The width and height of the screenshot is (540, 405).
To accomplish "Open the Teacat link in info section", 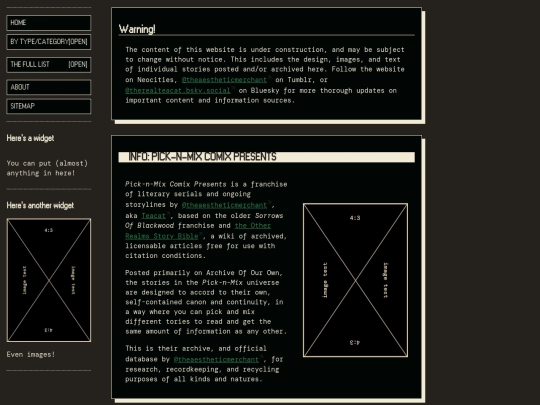I will click(154, 216).
